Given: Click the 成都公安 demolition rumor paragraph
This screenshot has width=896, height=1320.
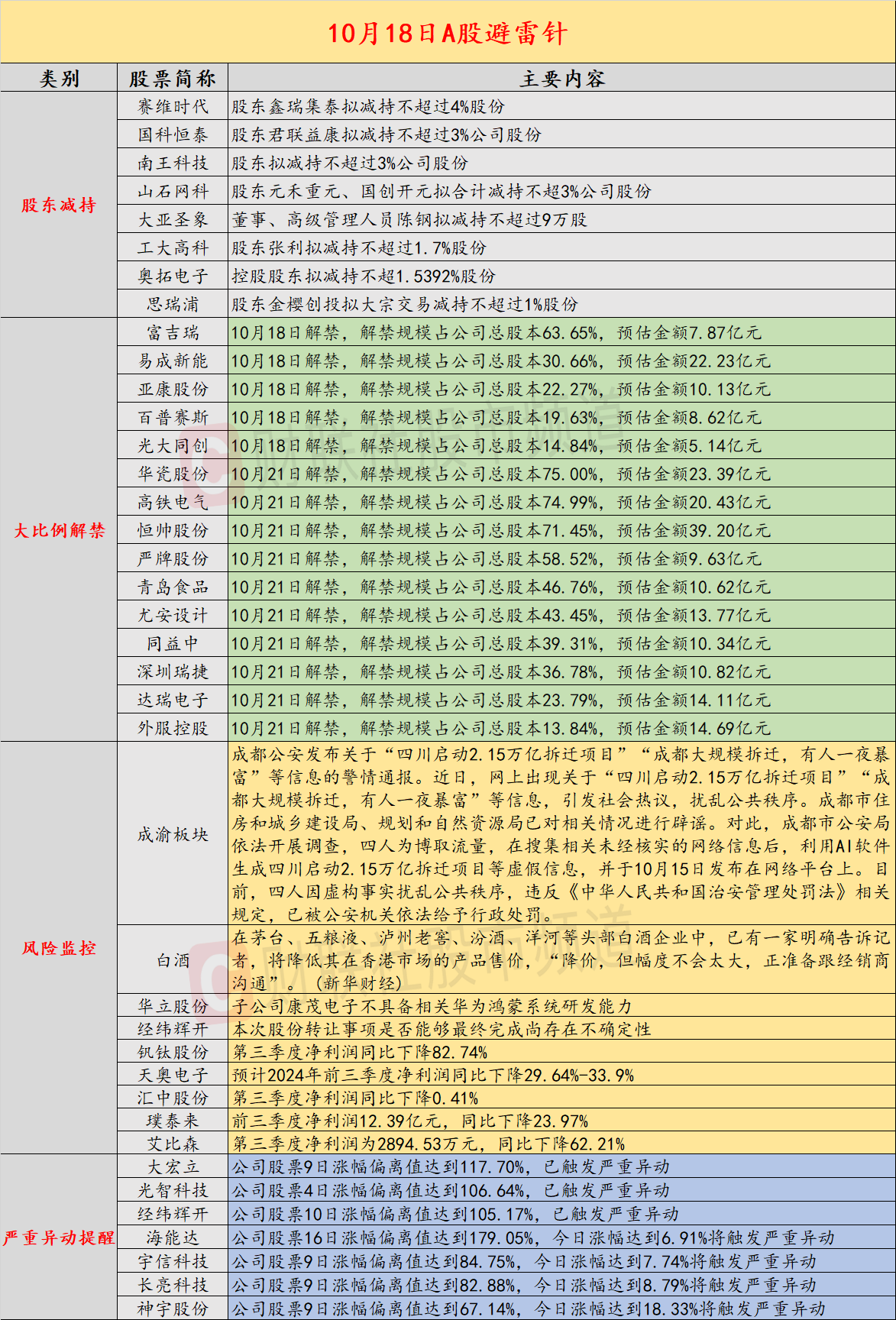Looking at the screenshot, I should click(562, 834).
